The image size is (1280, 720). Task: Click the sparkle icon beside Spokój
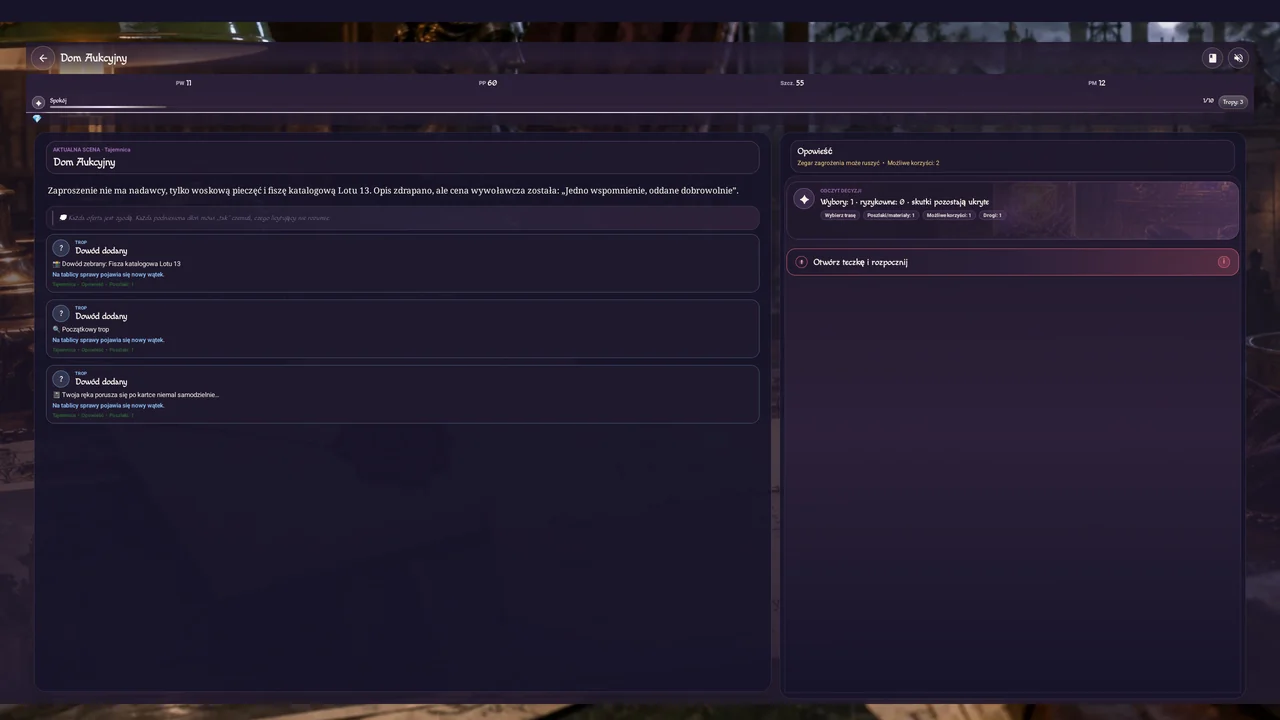(38, 102)
